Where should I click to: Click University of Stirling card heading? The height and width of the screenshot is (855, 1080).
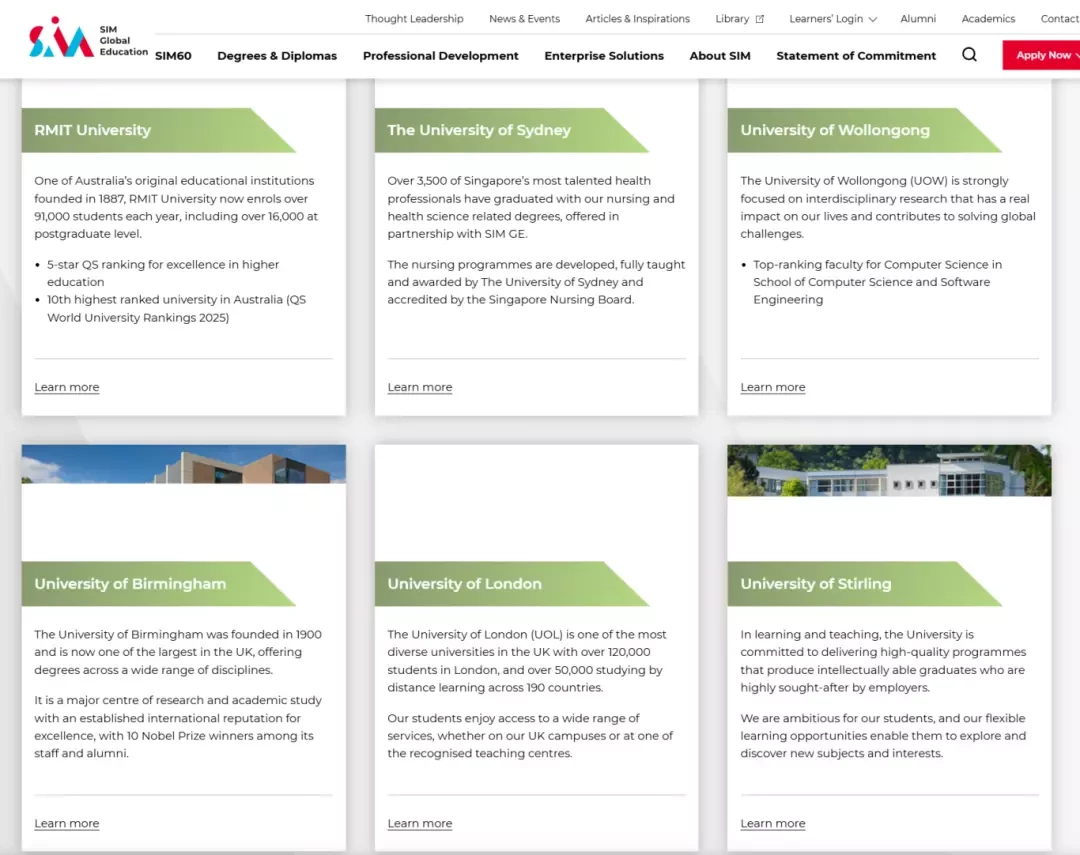(x=816, y=584)
